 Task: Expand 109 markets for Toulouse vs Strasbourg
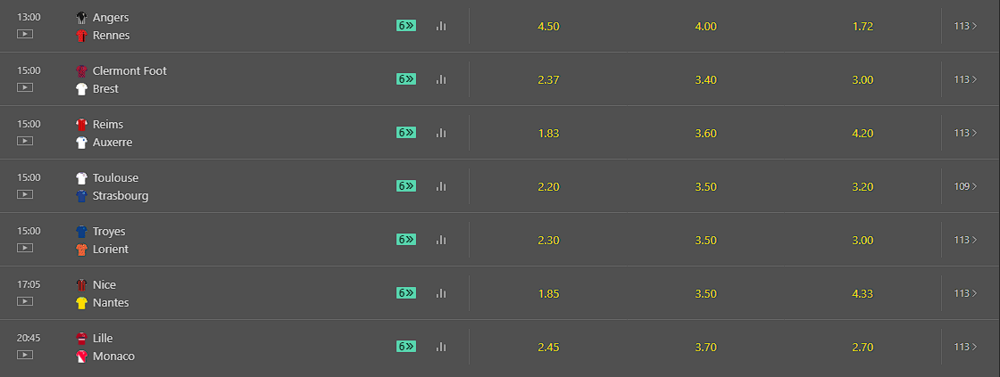(x=966, y=186)
